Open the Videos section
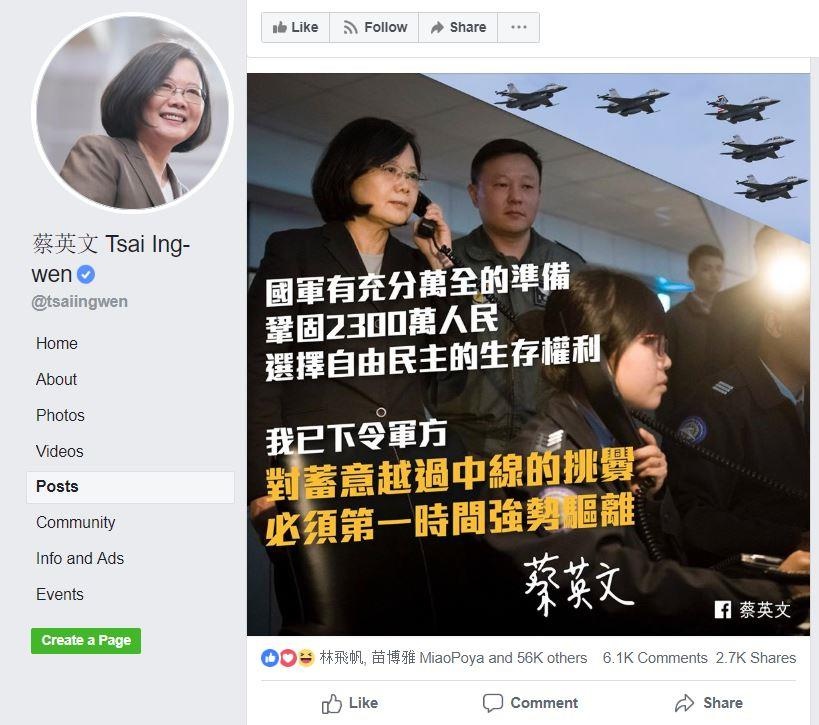This screenshot has width=819, height=725. 60,451
